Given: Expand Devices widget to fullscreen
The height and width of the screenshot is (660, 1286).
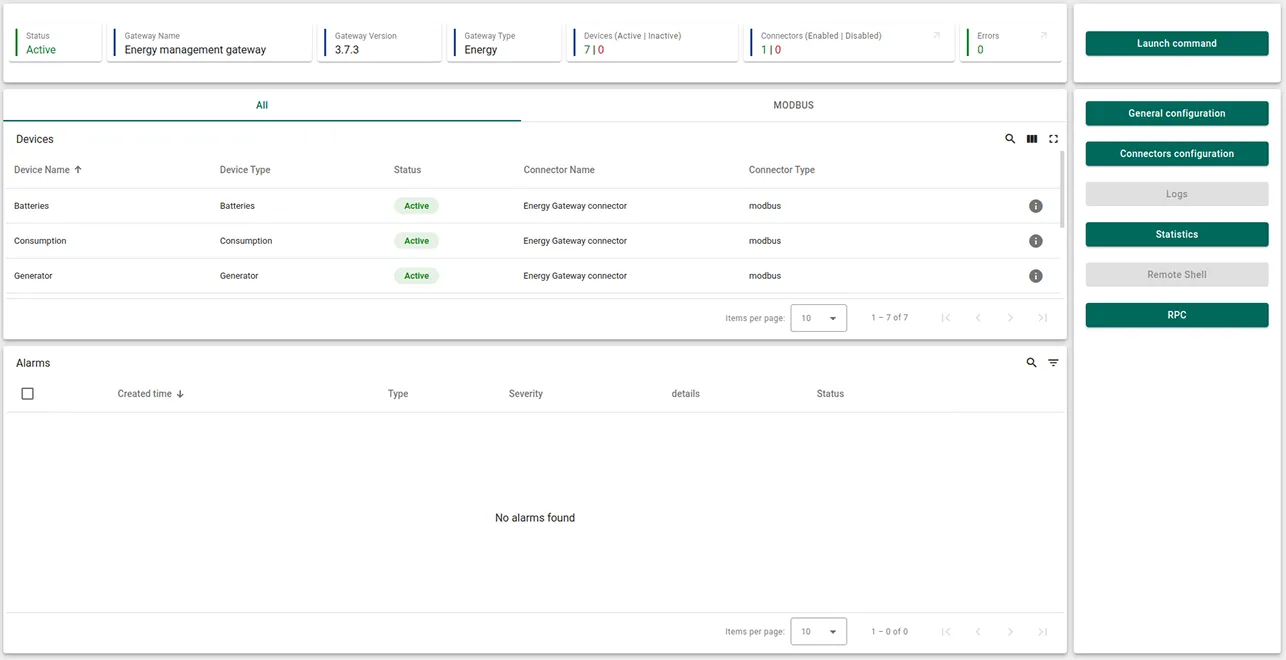Looking at the screenshot, I should [1053, 139].
